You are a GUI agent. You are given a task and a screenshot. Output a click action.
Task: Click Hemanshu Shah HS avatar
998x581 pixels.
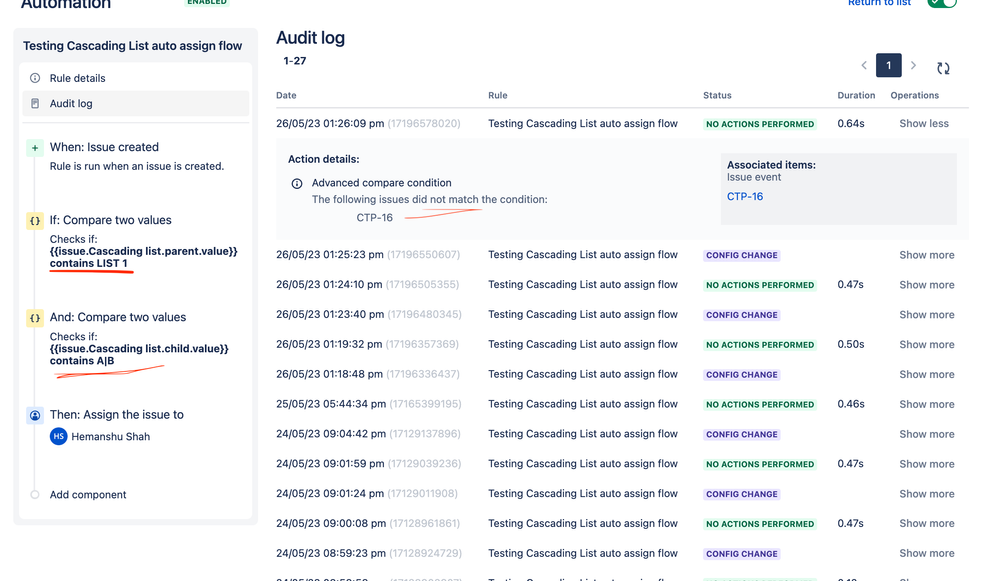tap(59, 437)
